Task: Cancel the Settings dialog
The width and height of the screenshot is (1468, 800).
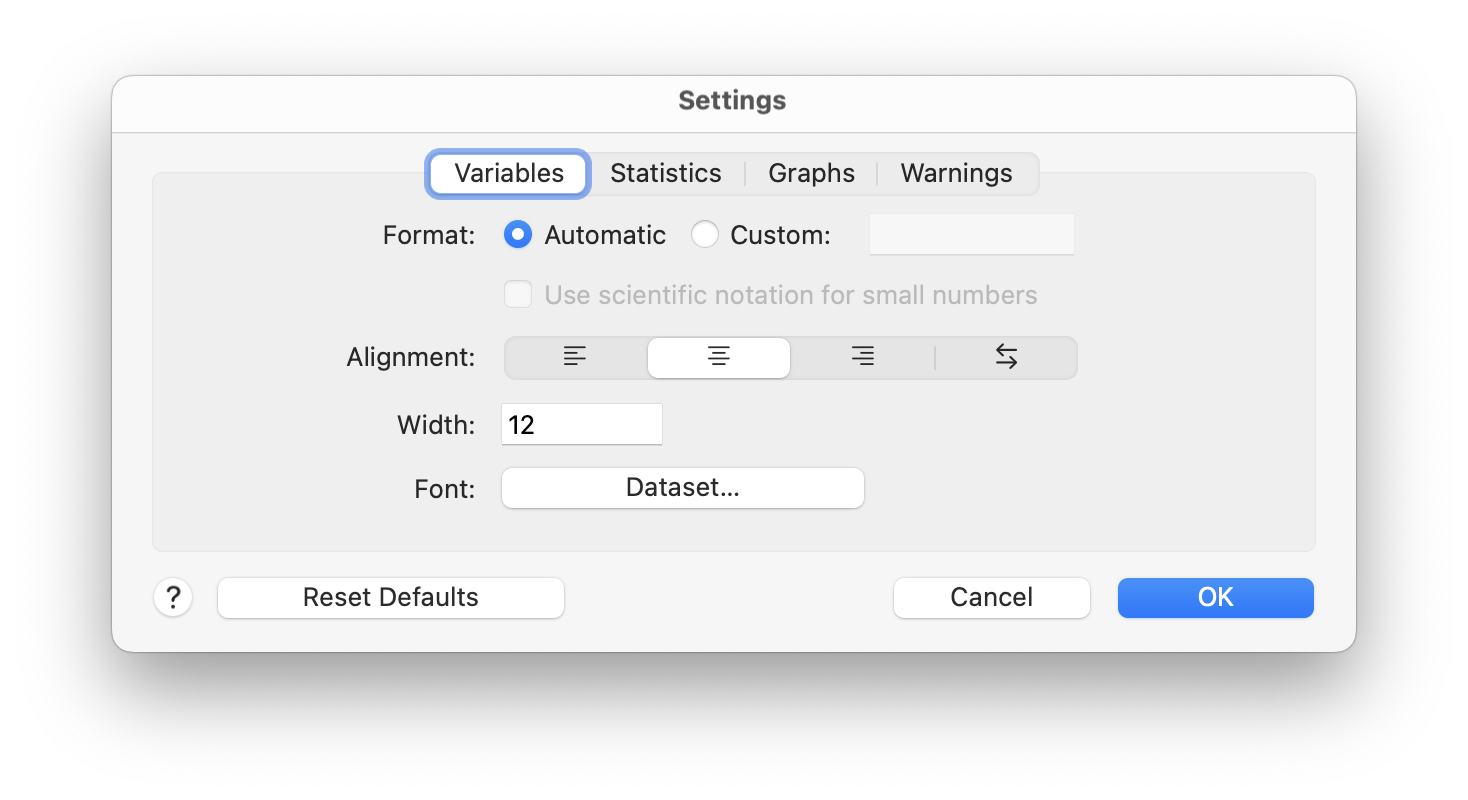Action: 991,598
